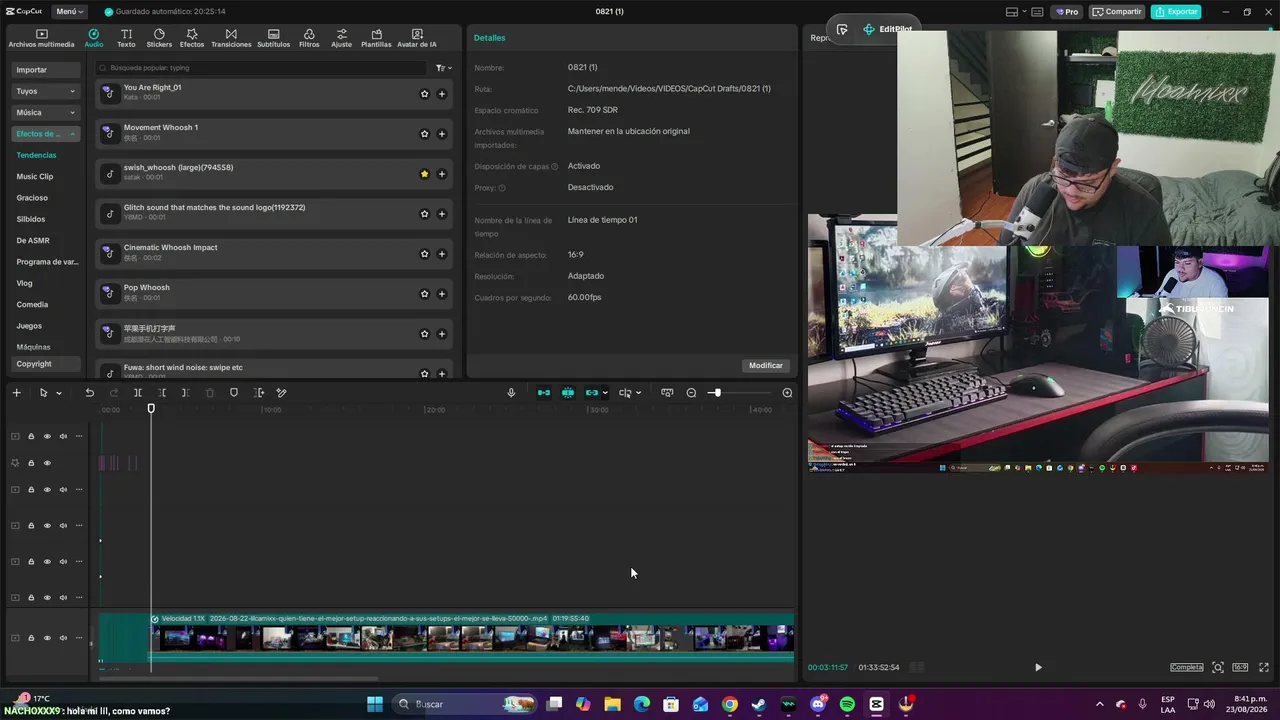Viewport: 1280px width, 720px height.
Task: Click the Exportar button
Action: point(1176,12)
